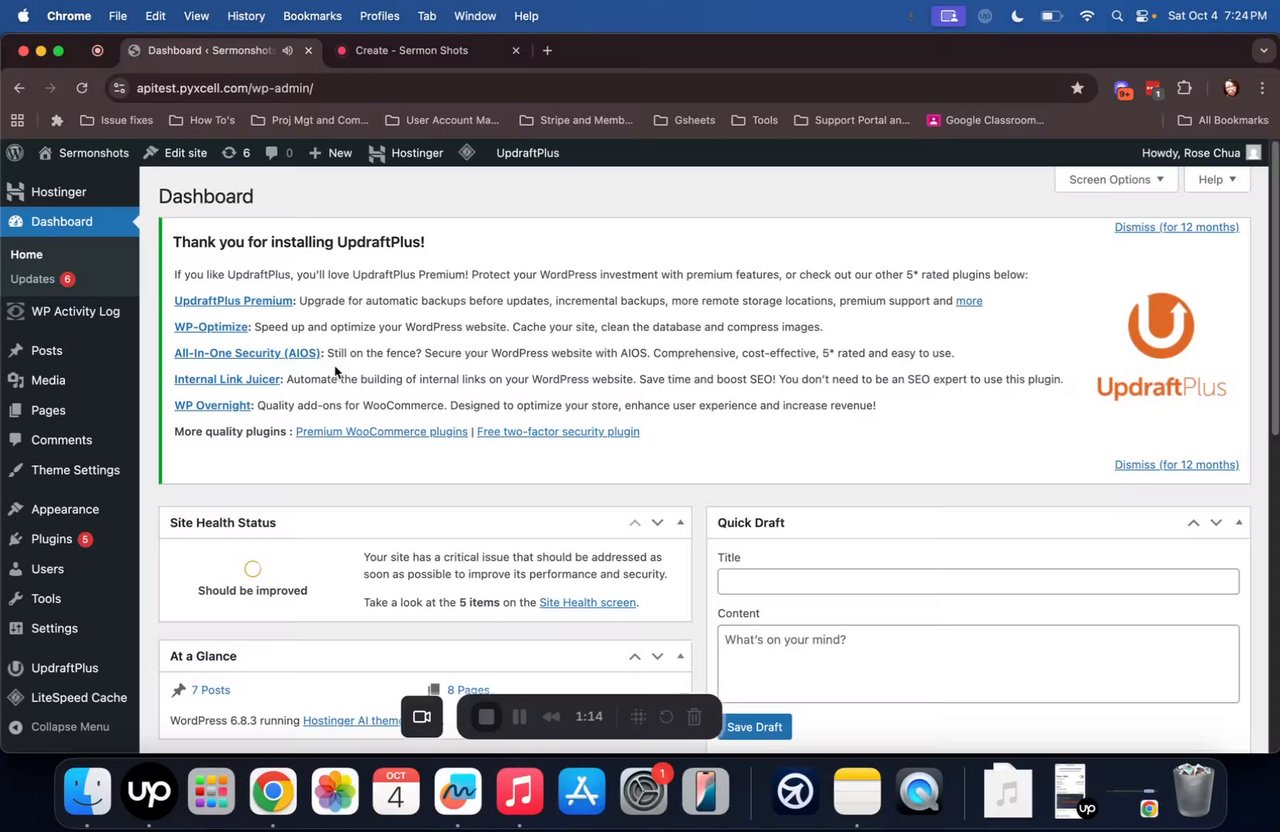
Task: Open the 7 Posts link
Action: click(210, 690)
